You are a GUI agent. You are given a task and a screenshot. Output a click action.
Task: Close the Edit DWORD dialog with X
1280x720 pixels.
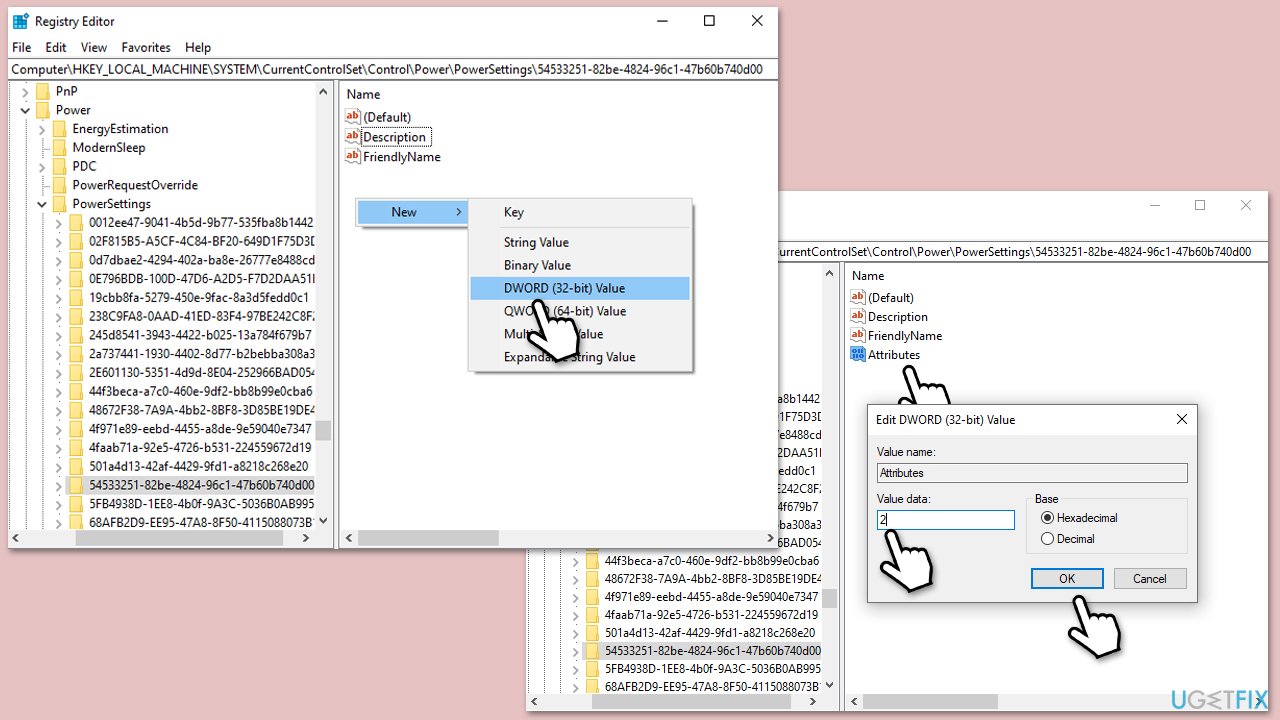pyautogui.click(x=1182, y=419)
